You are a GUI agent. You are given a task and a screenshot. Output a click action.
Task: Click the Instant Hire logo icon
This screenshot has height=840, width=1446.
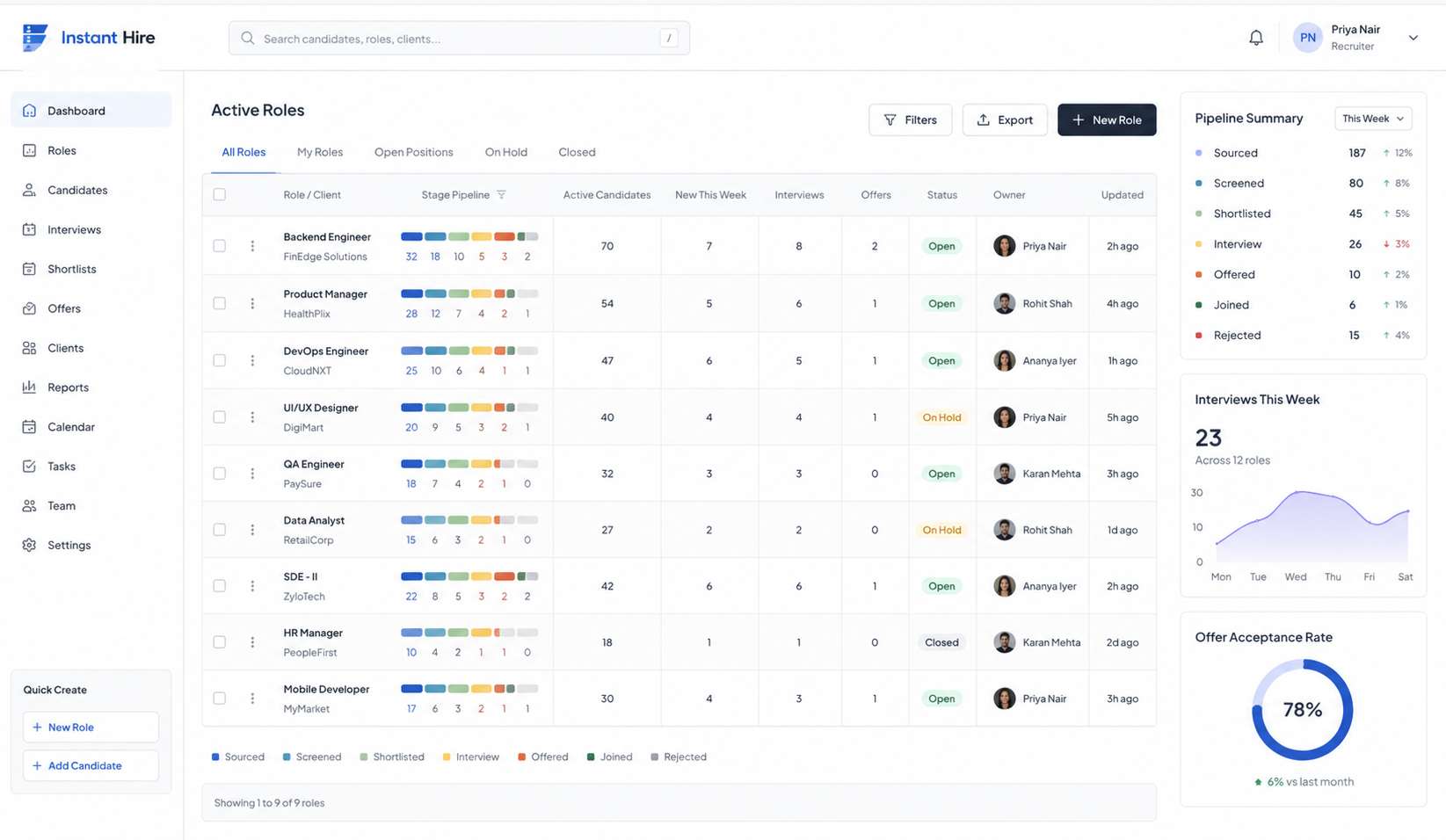35,38
